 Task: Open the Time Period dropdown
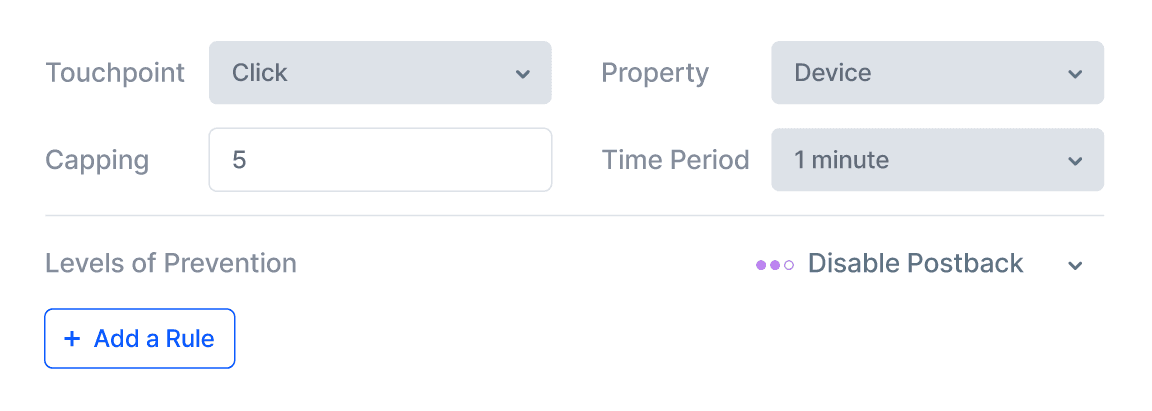click(937, 160)
